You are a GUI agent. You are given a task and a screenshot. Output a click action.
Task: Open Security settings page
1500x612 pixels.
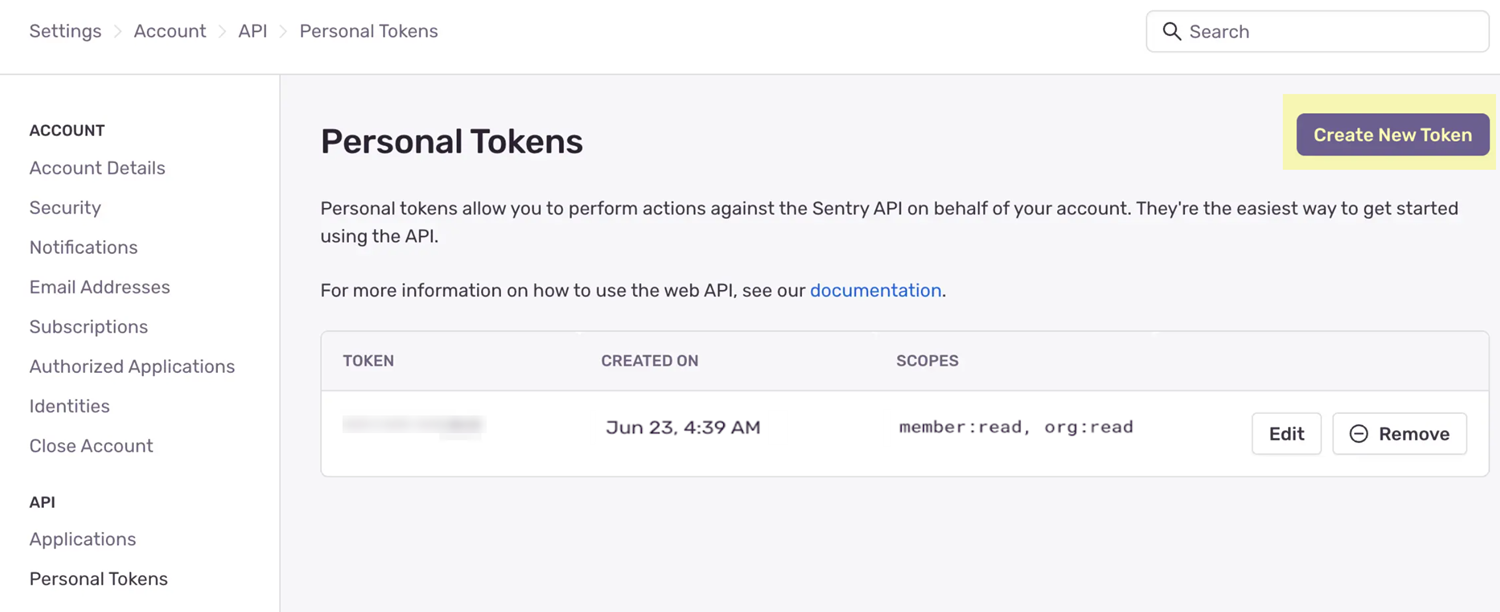[65, 208]
